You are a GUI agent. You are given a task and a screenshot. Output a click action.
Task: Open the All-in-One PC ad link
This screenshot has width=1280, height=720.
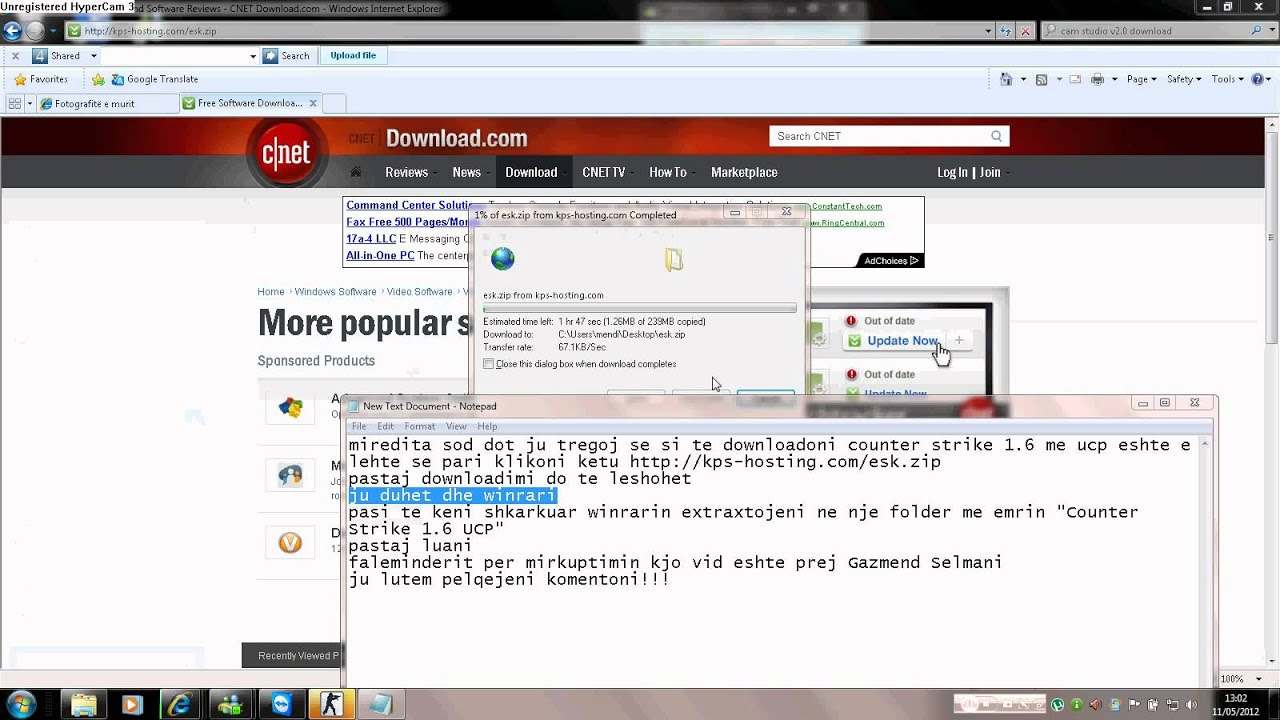click(x=380, y=256)
